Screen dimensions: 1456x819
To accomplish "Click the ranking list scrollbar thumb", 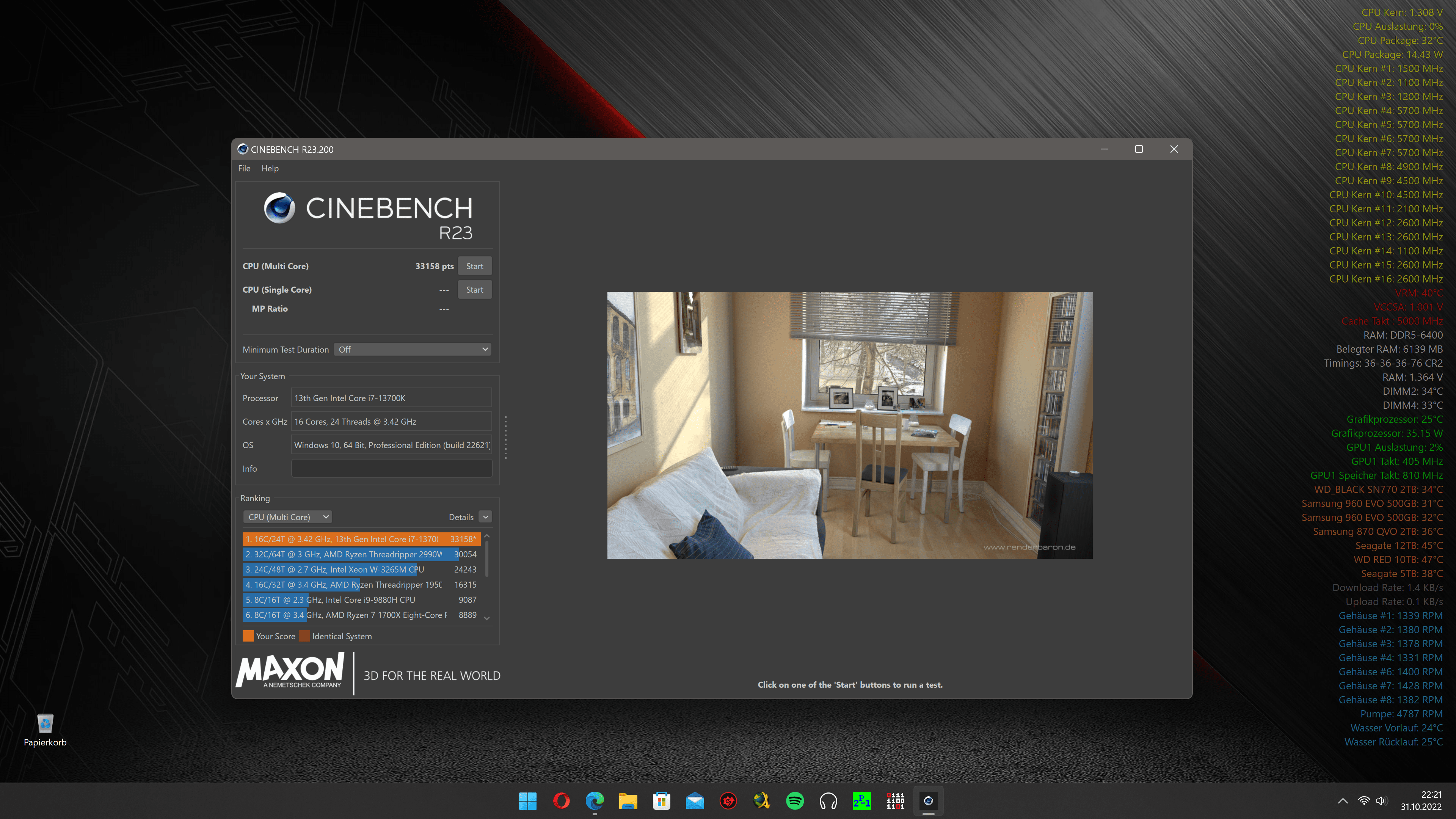I will pyautogui.click(x=486, y=560).
